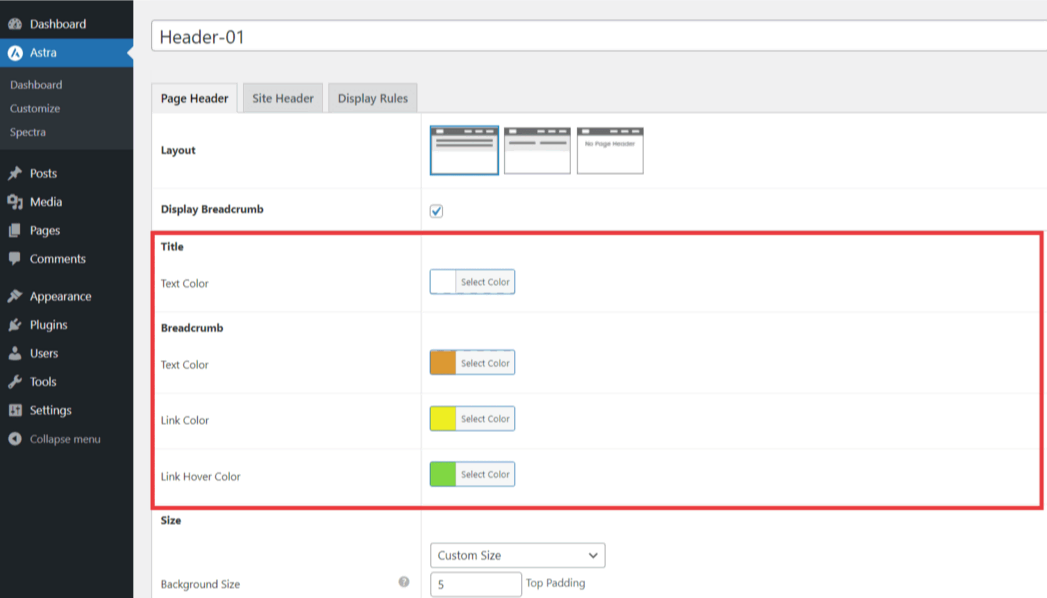The image size is (1047, 598).
Task: Open Media via its sidebar icon
Action: click(x=15, y=202)
